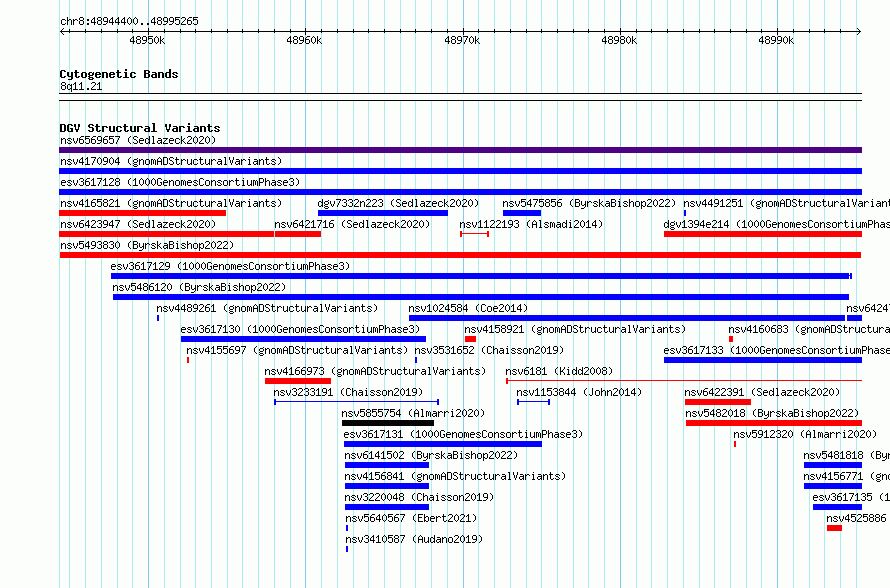Open the esv3617133 variant label
Image resolution: width=890 pixels, height=588 pixels.
776,350
